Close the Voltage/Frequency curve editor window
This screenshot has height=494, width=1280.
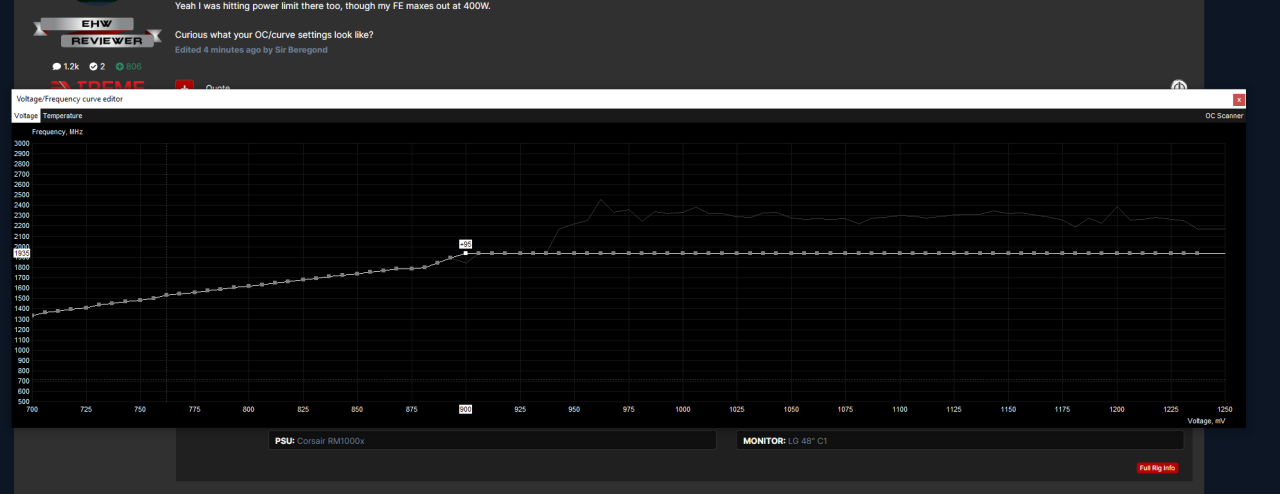pos(1239,99)
